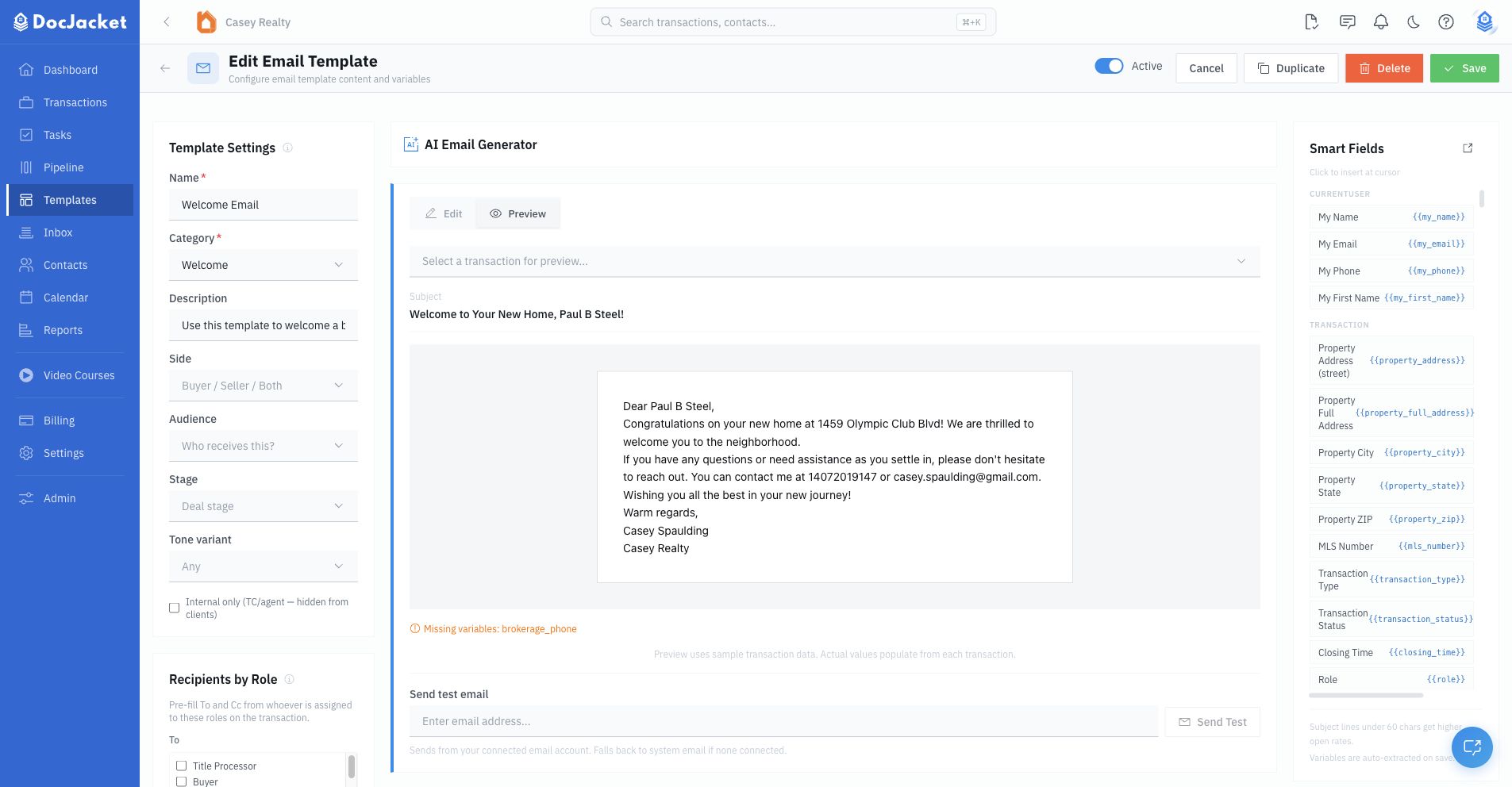
Task: Focus the search transactions field
Action: click(x=793, y=22)
